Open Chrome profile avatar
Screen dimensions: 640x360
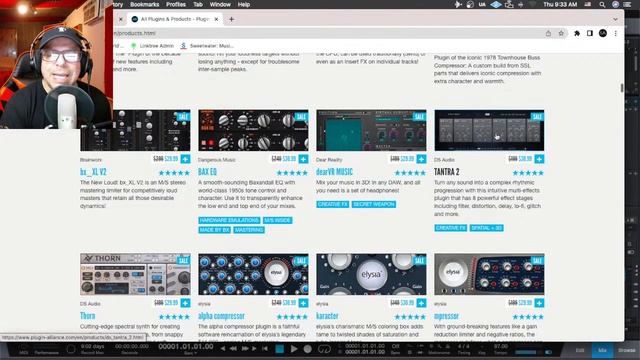[603, 33]
